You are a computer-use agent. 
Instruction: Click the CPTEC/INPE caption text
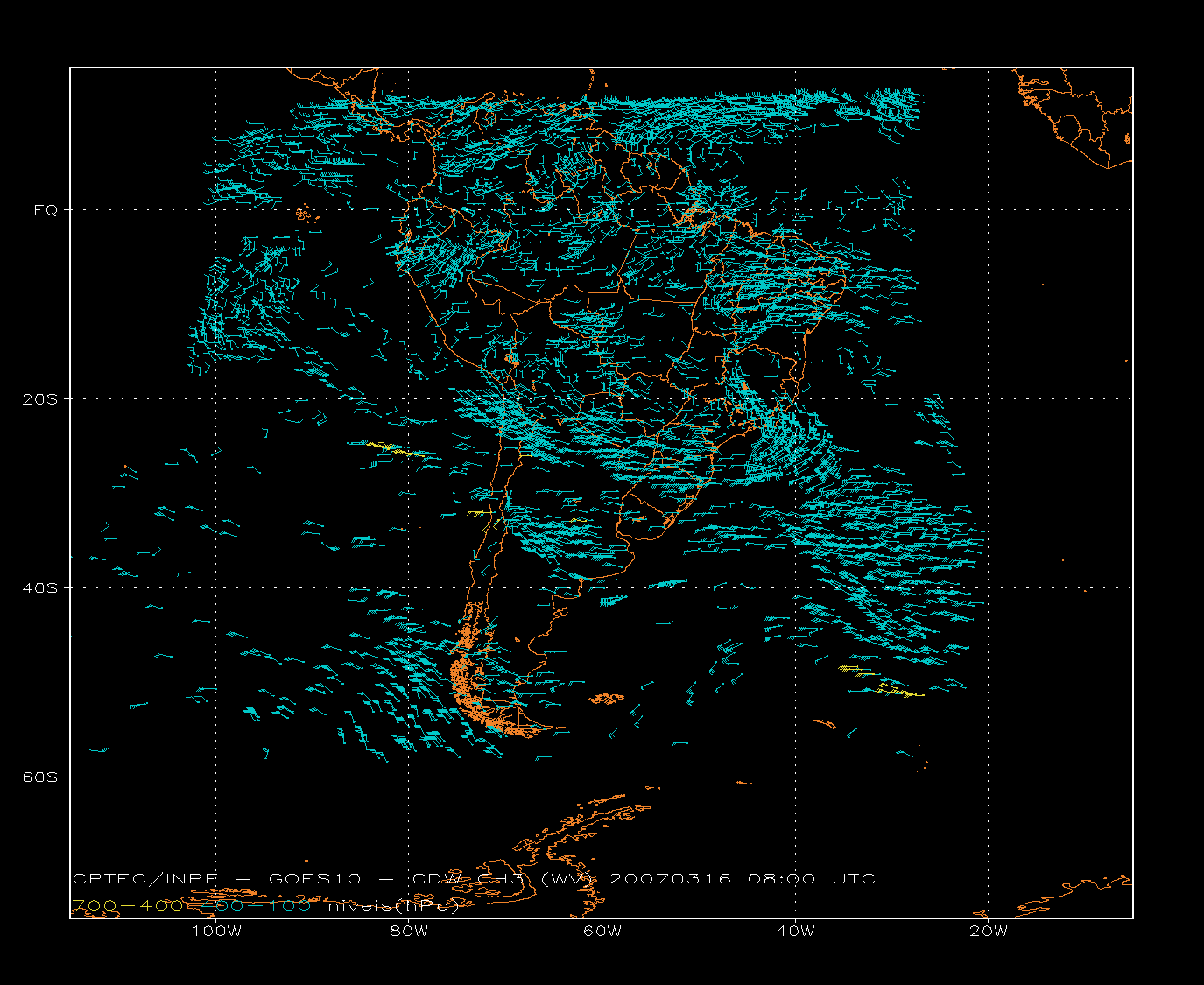(x=145, y=878)
